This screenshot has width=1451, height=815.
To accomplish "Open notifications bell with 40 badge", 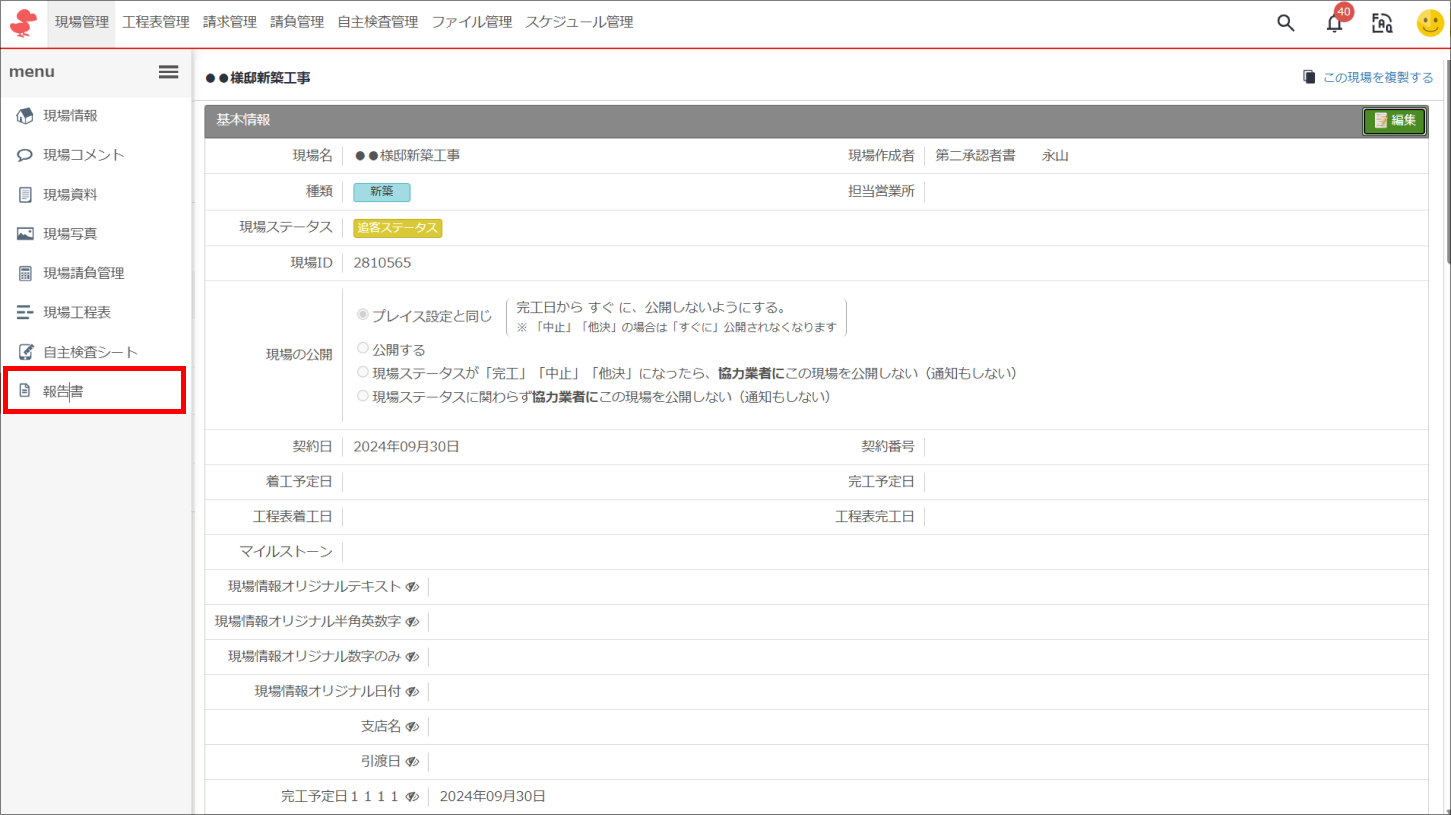I will pyautogui.click(x=1335, y=24).
